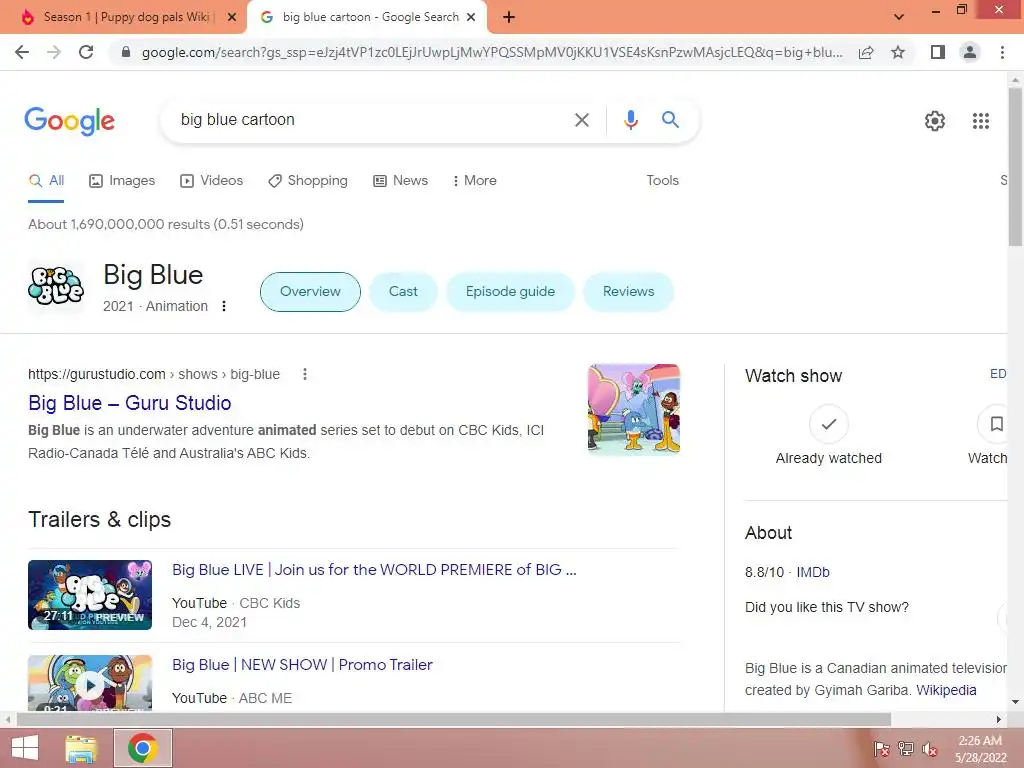Open the taskbar clock and date
The height and width of the screenshot is (768, 1024).
(980, 748)
